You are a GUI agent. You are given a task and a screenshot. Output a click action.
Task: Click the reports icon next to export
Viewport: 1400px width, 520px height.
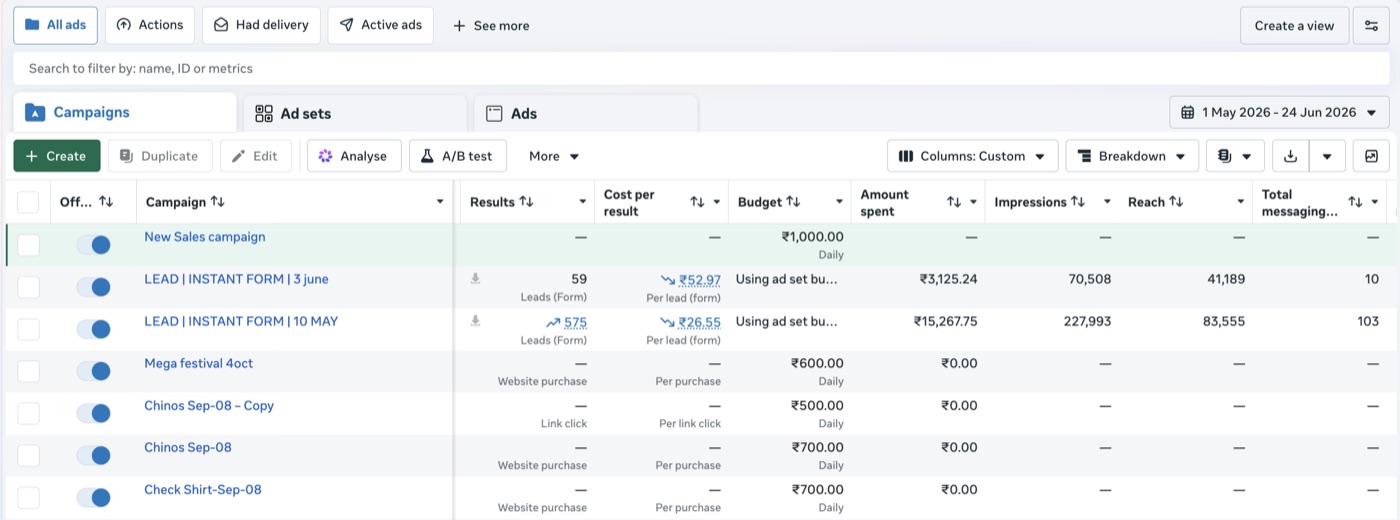point(1225,156)
